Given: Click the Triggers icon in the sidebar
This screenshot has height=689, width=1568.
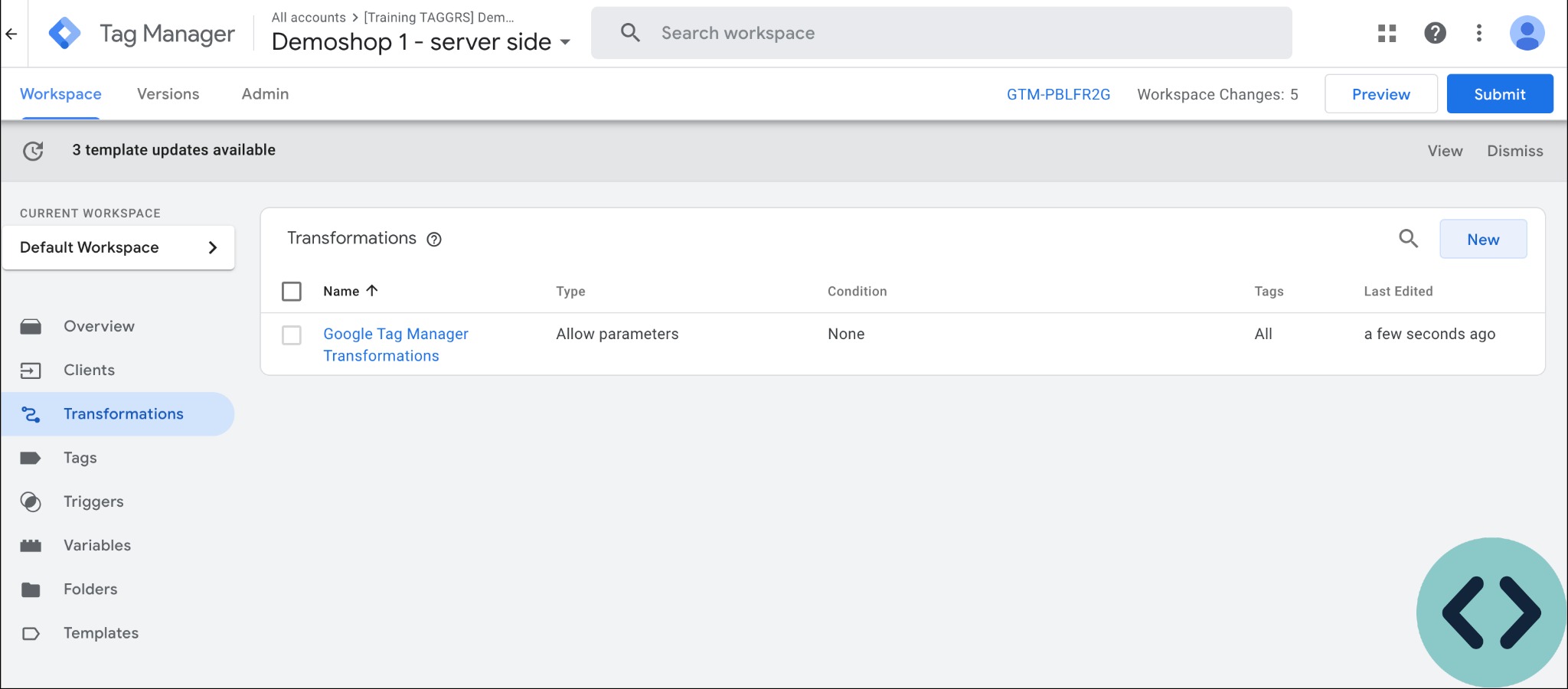Looking at the screenshot, I should tap(31, 501).
